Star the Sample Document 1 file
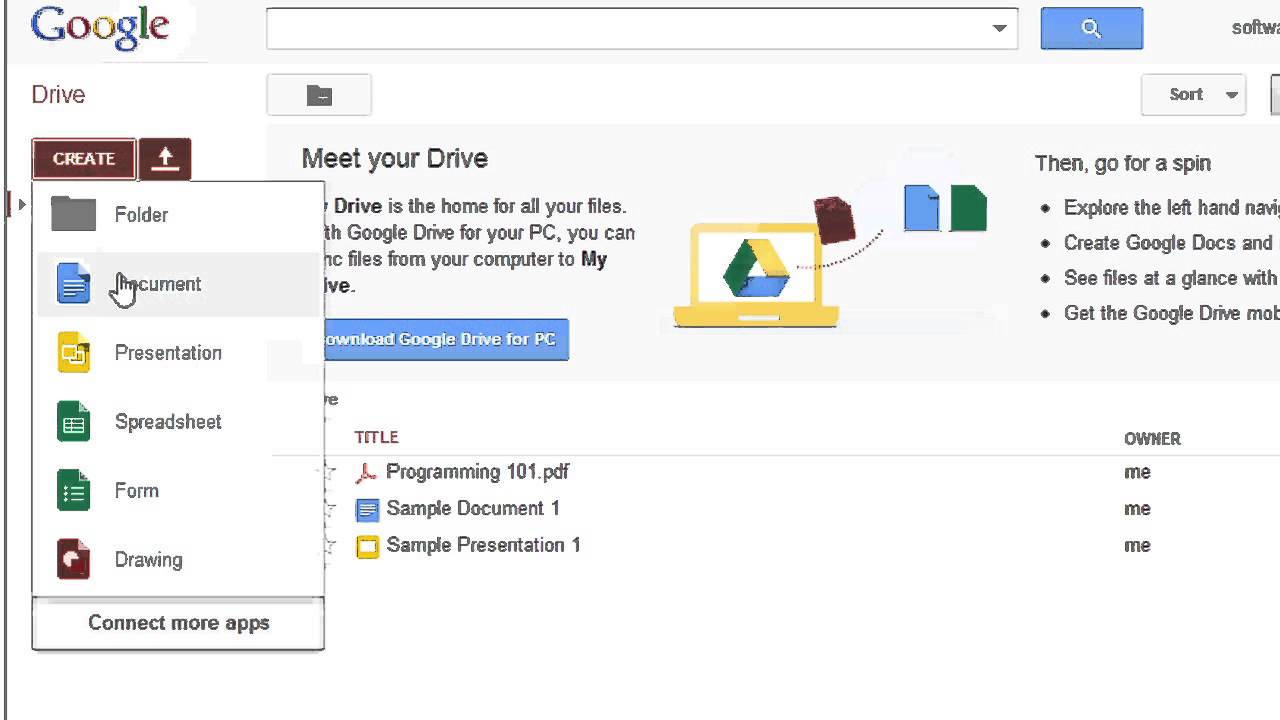Viewport: 1280px width, 720px height. [x=329, y=509]
